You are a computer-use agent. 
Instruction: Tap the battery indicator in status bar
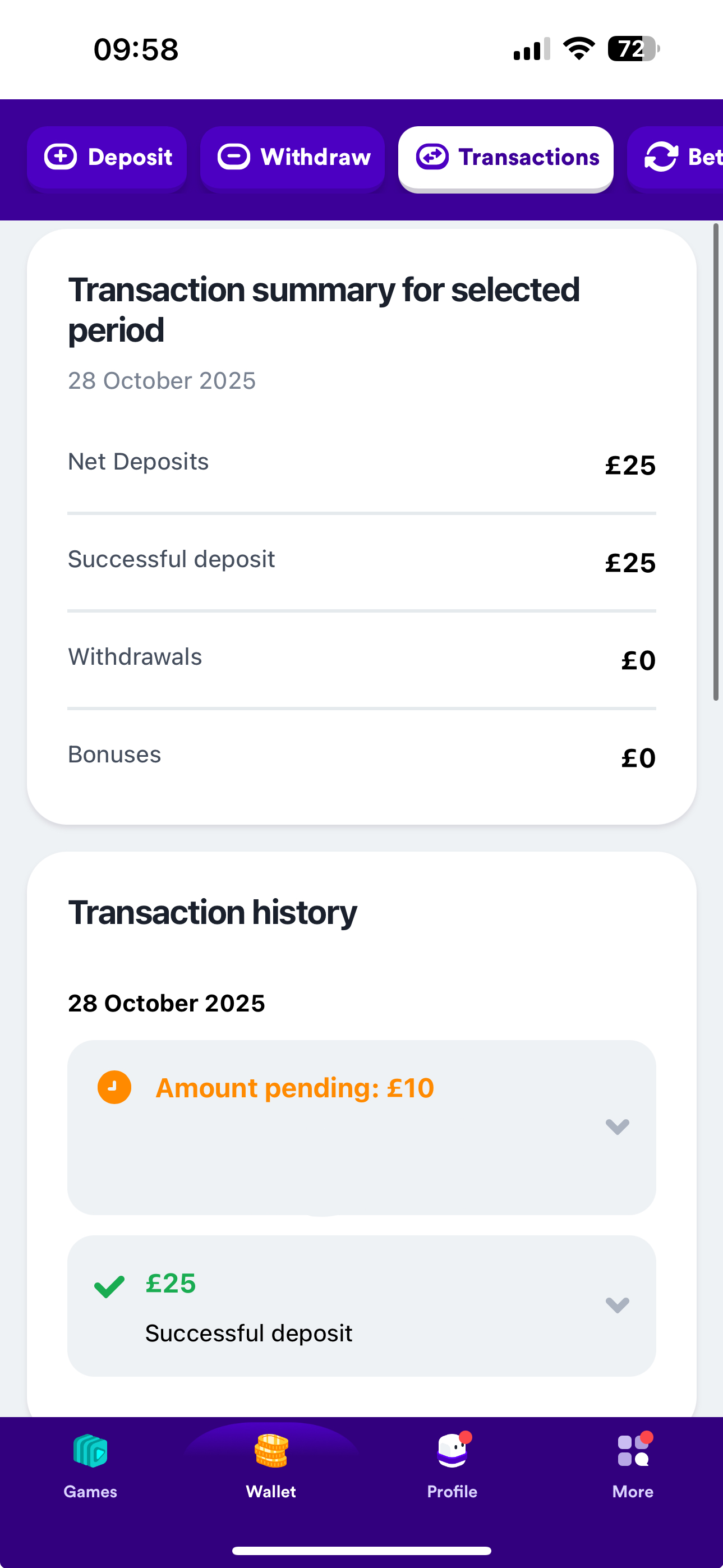633,49
